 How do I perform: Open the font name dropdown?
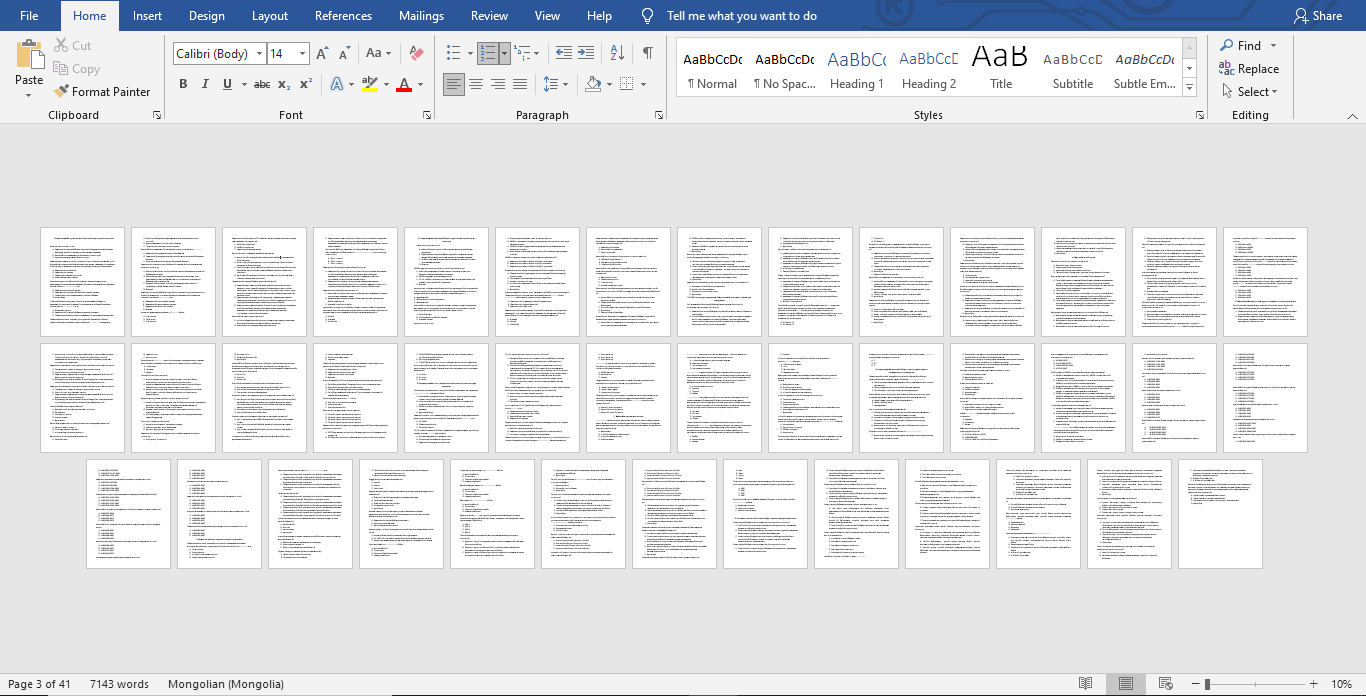pos(260,54)
